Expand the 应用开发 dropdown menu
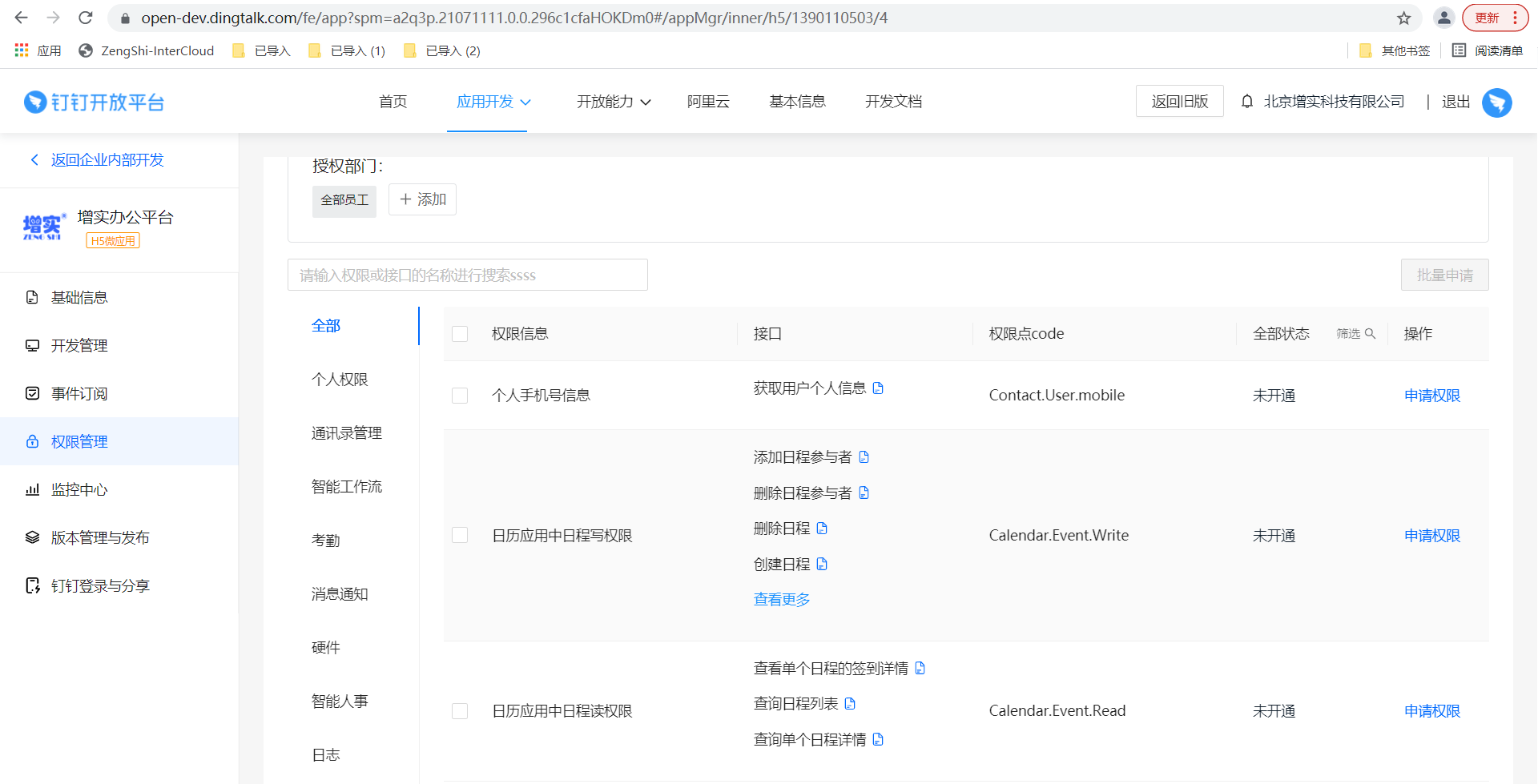The height and width of the screenshot is (784, 1538). 493,102
